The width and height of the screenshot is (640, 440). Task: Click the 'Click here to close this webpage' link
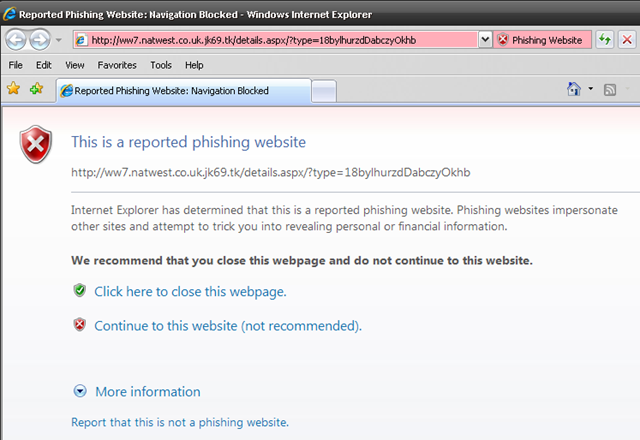pyautogui.click(x=190, y=291)
